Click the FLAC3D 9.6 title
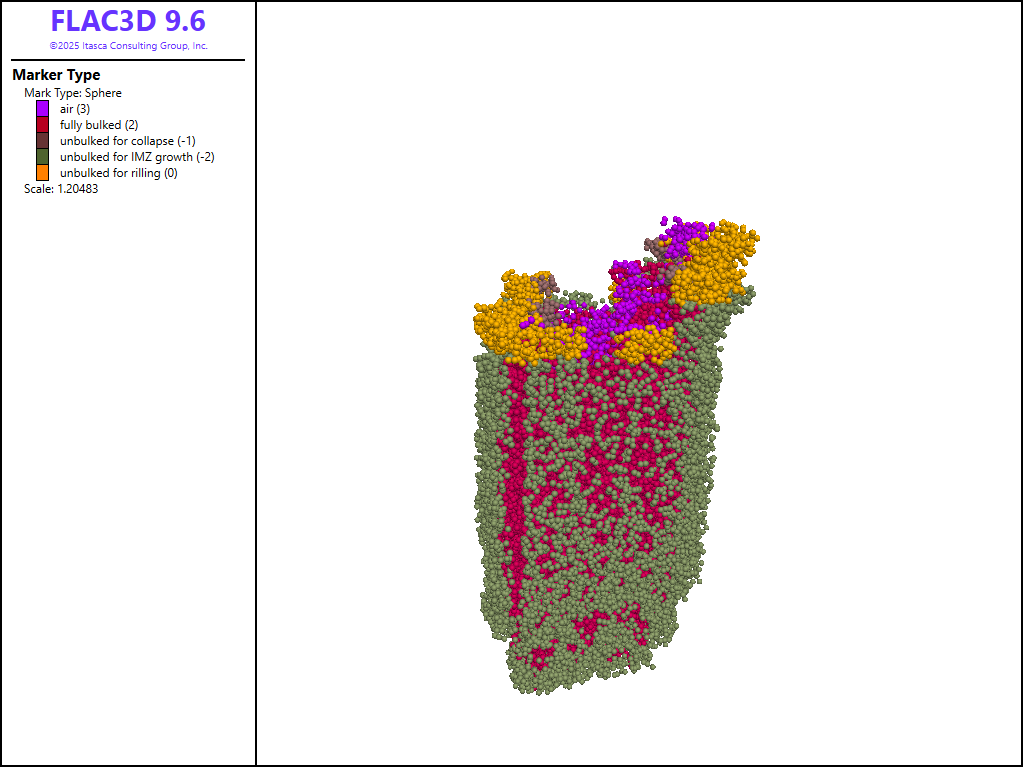 click(128, 21)
